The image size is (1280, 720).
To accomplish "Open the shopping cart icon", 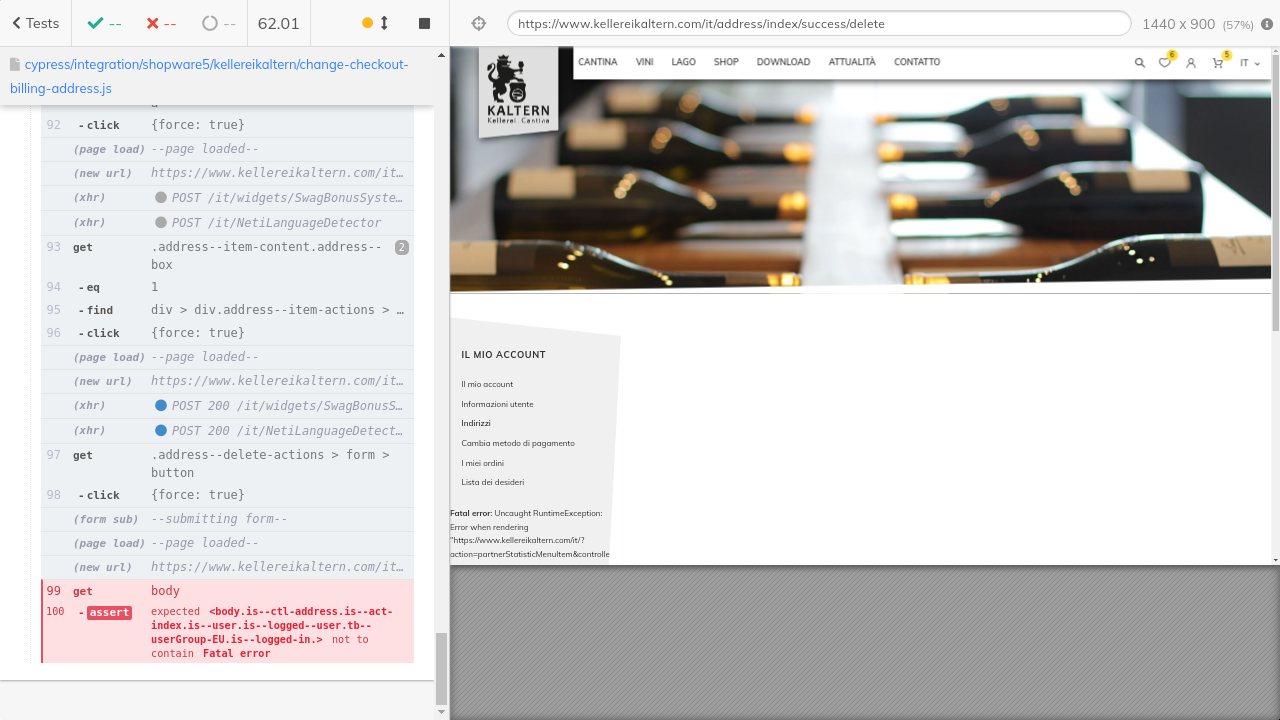I will point(1217,63).
